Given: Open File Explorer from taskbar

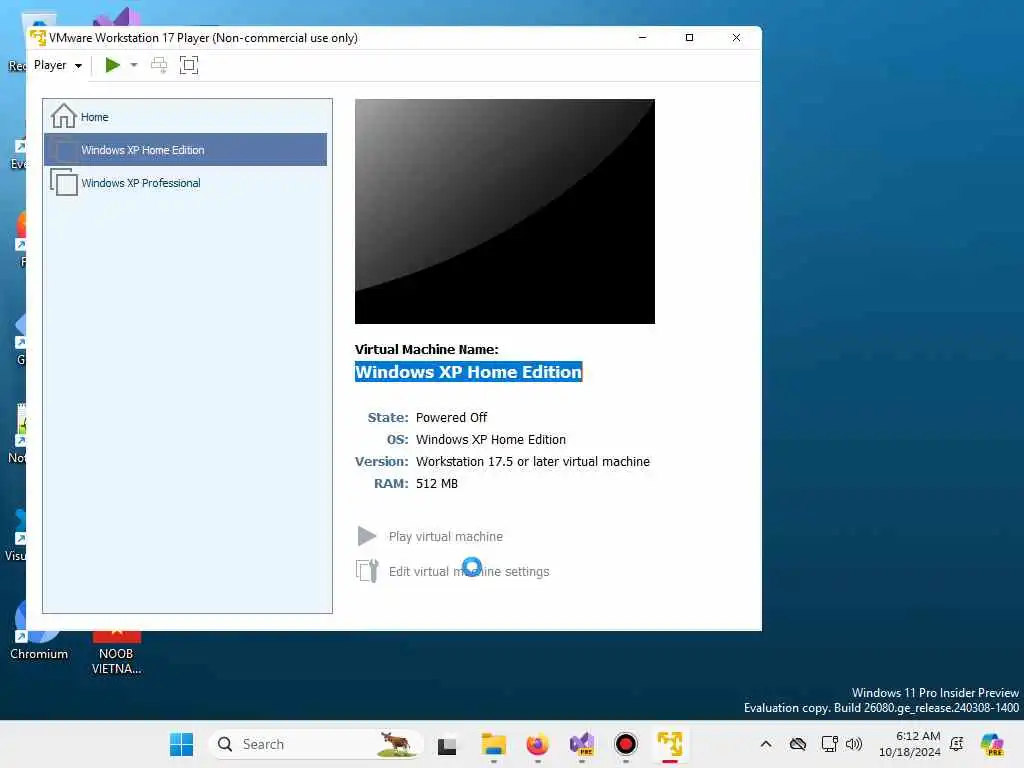Looking at the screenshot, I should tap(494, 744).
